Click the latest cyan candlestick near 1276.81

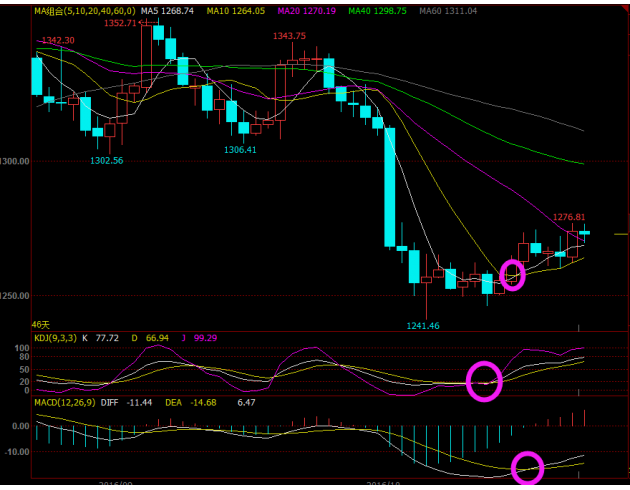[585, 233]
